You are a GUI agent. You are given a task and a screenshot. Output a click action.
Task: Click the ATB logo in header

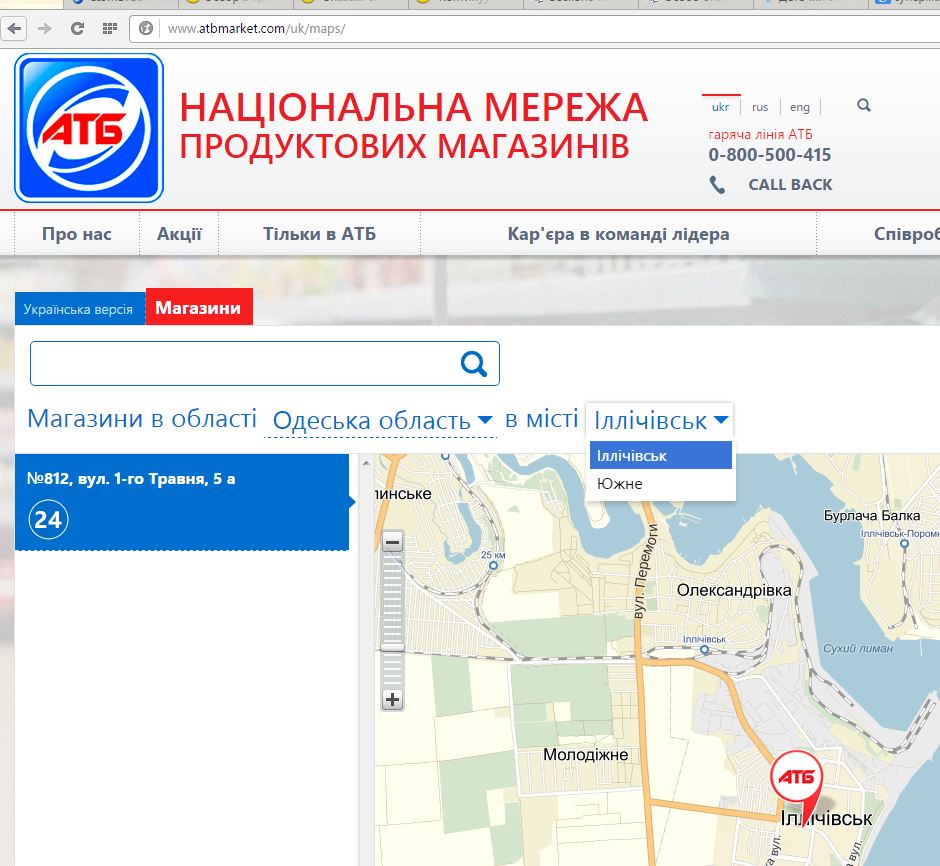(89, 128)
